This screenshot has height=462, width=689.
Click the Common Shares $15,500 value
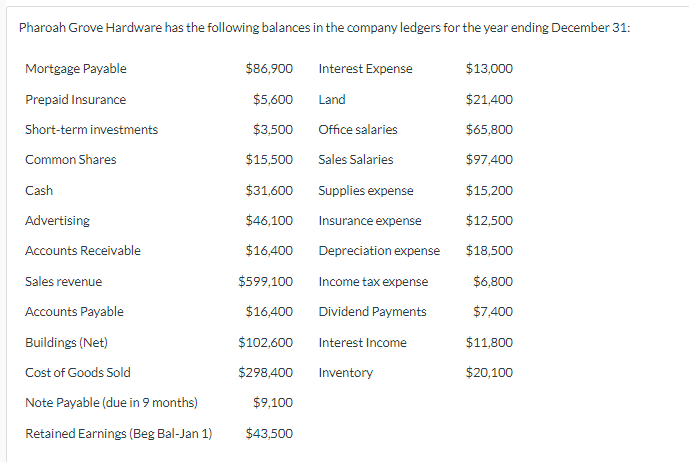point(269,160)
